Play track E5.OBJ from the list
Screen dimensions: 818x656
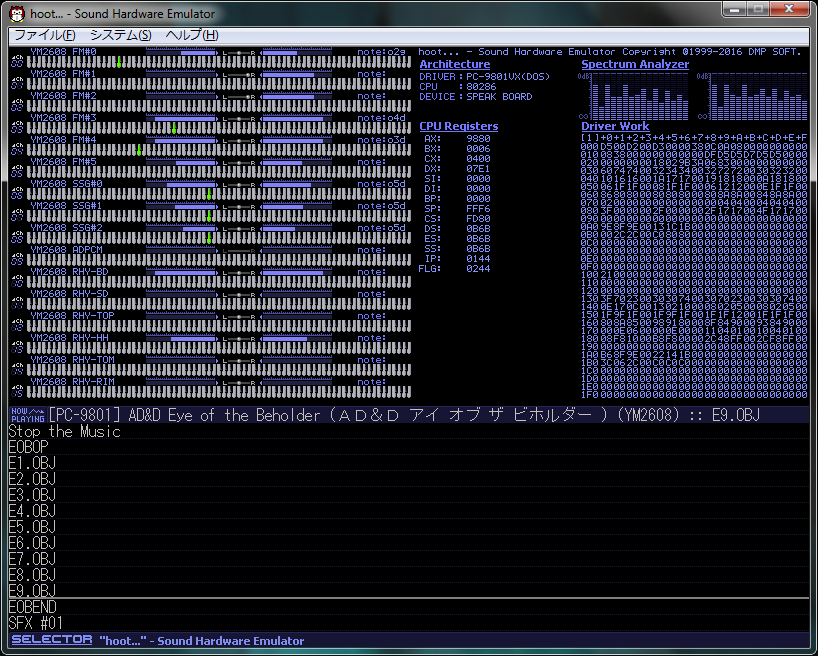click(x=32, y=527)
